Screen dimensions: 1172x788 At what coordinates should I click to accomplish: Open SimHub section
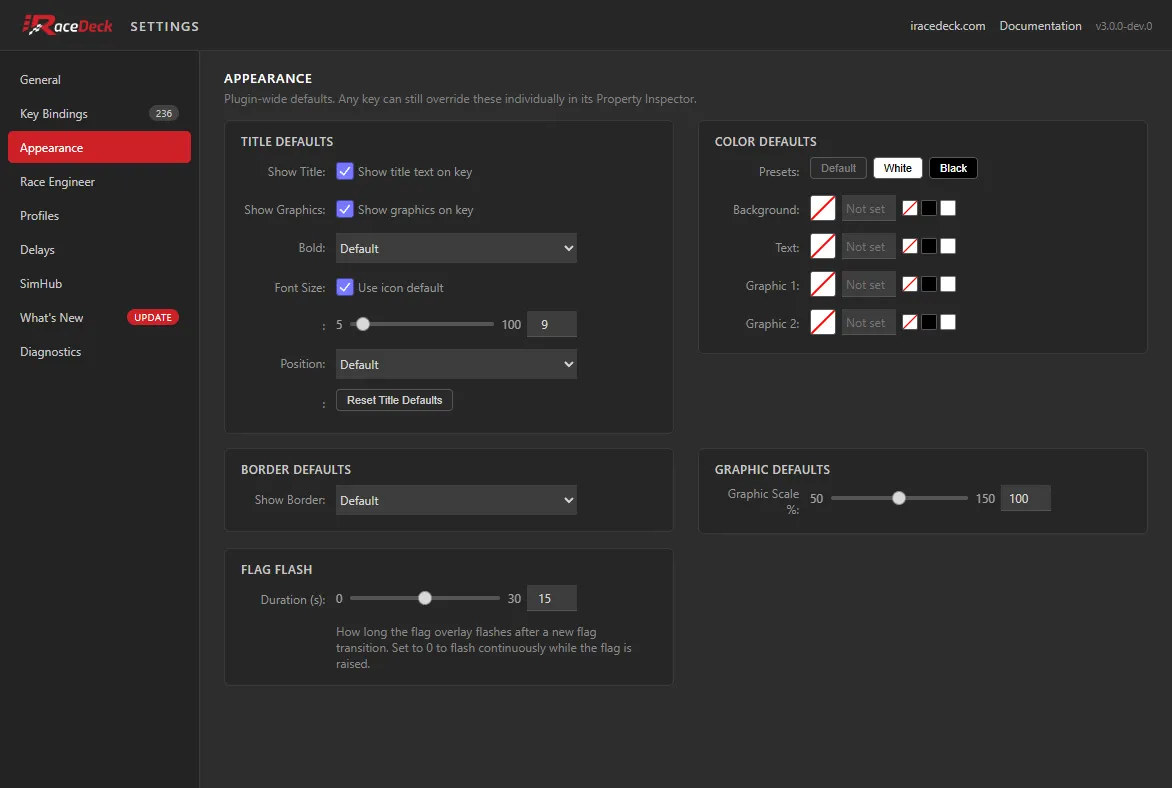click(x=99, y=283)
